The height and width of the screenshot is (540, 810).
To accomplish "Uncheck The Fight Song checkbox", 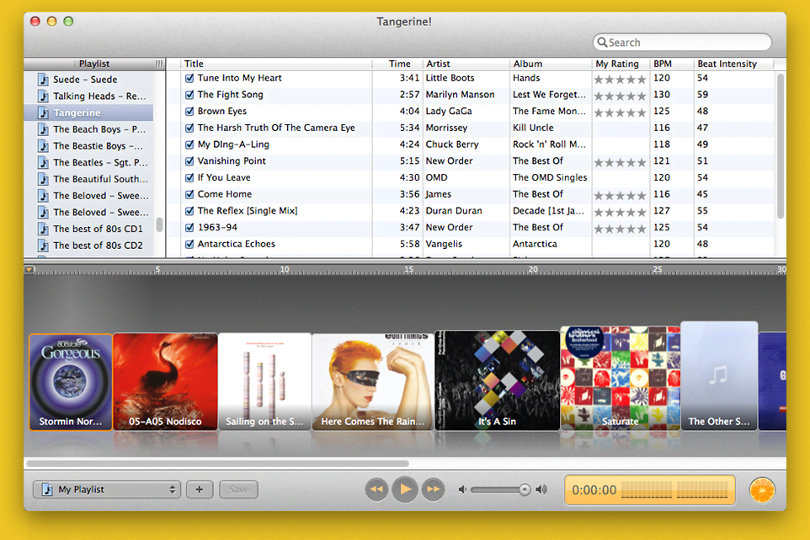I will 190,95.
